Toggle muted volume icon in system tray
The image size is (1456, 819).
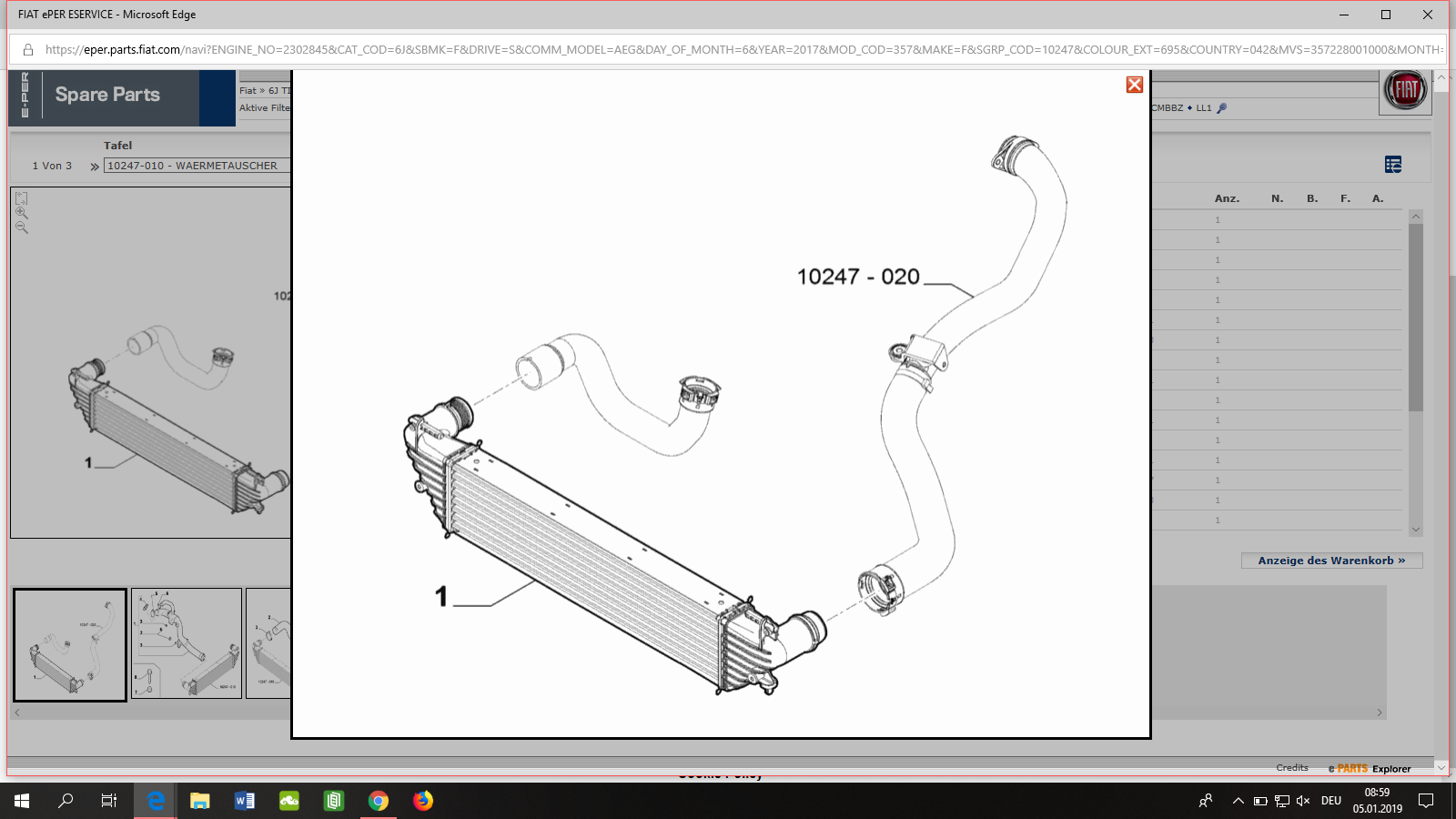click(1303, 801)
